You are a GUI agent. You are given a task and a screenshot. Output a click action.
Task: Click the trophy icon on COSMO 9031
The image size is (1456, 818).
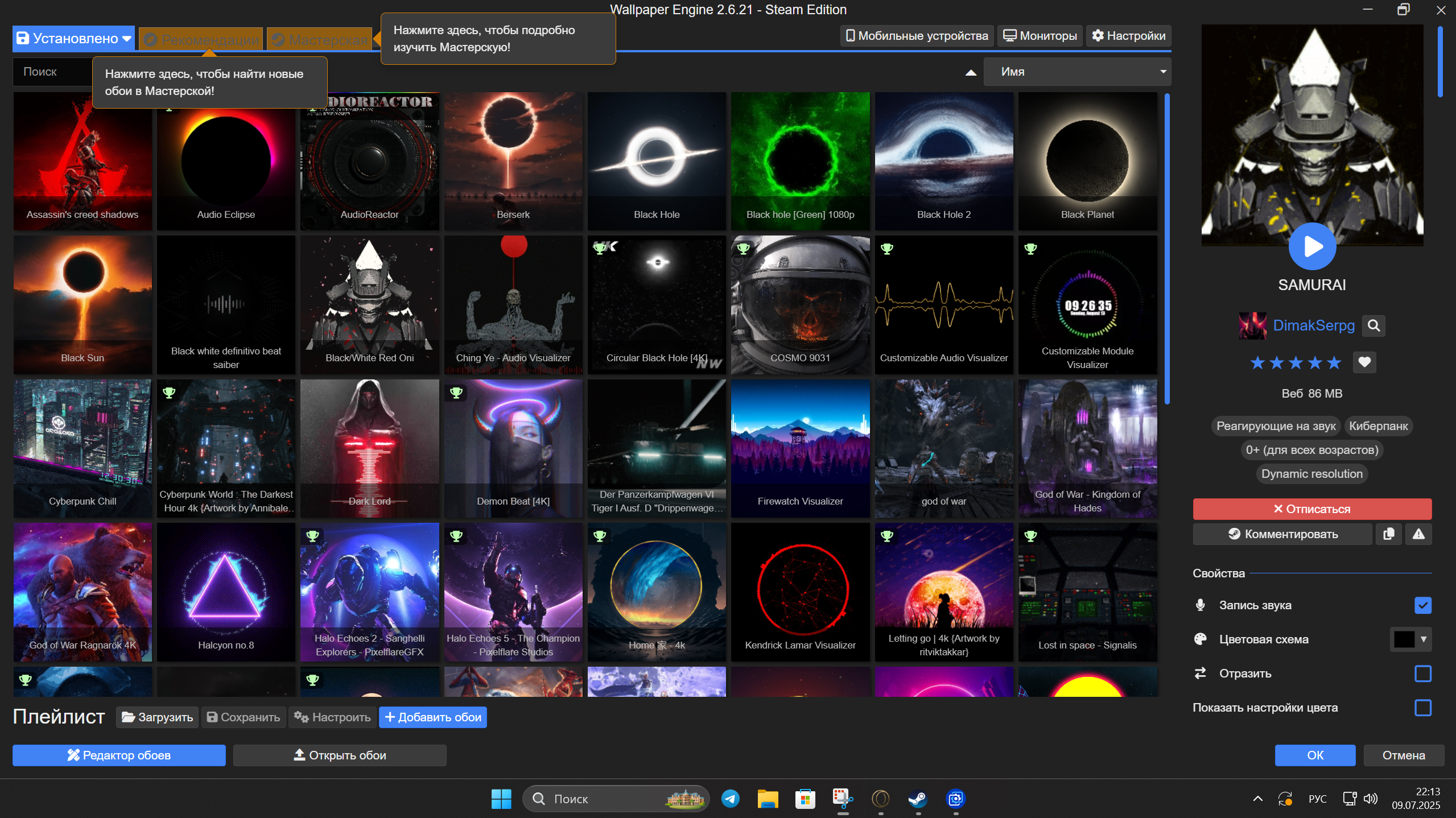[x=743, y=249]
